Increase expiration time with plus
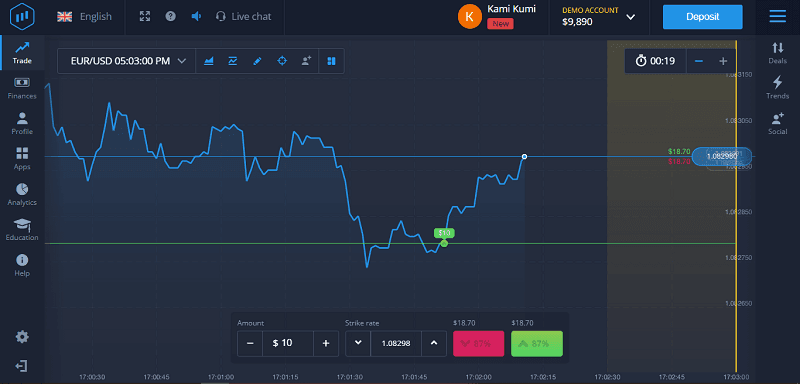 point(723,61)
